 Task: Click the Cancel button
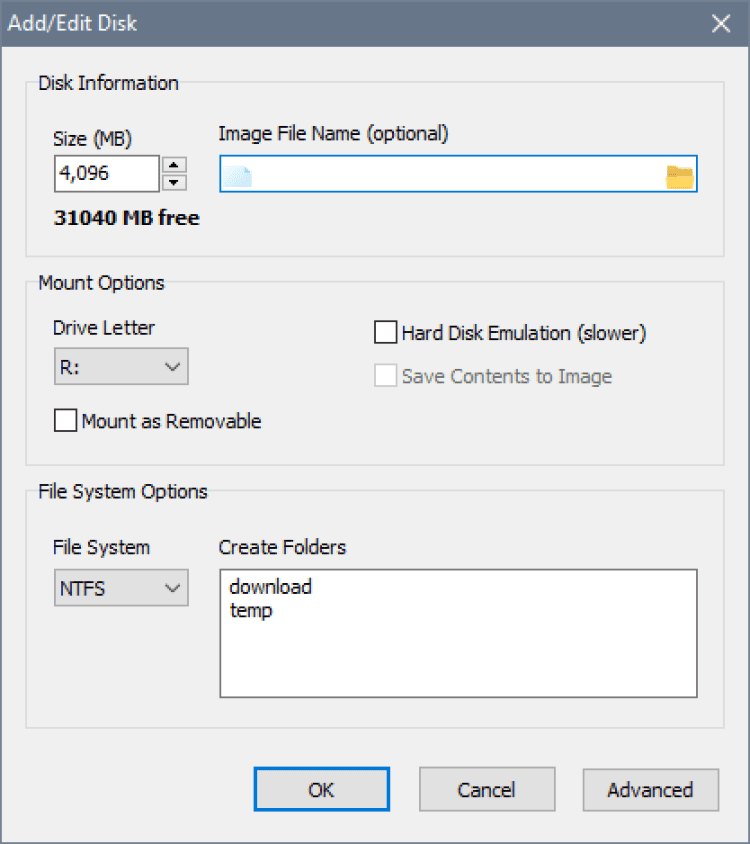click(x=486, y=789)
